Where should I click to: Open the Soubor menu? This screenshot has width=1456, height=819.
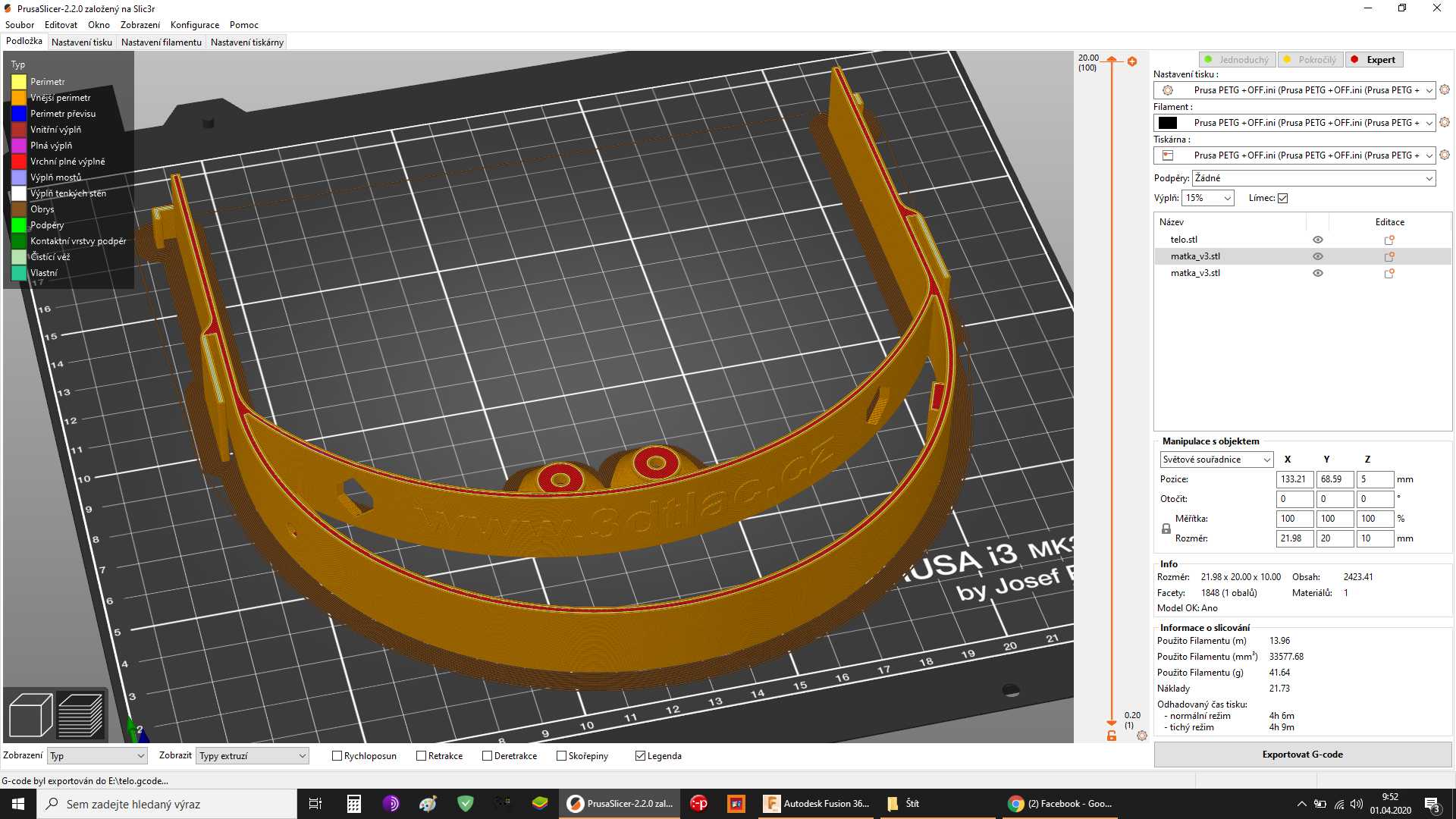(20, 25)
